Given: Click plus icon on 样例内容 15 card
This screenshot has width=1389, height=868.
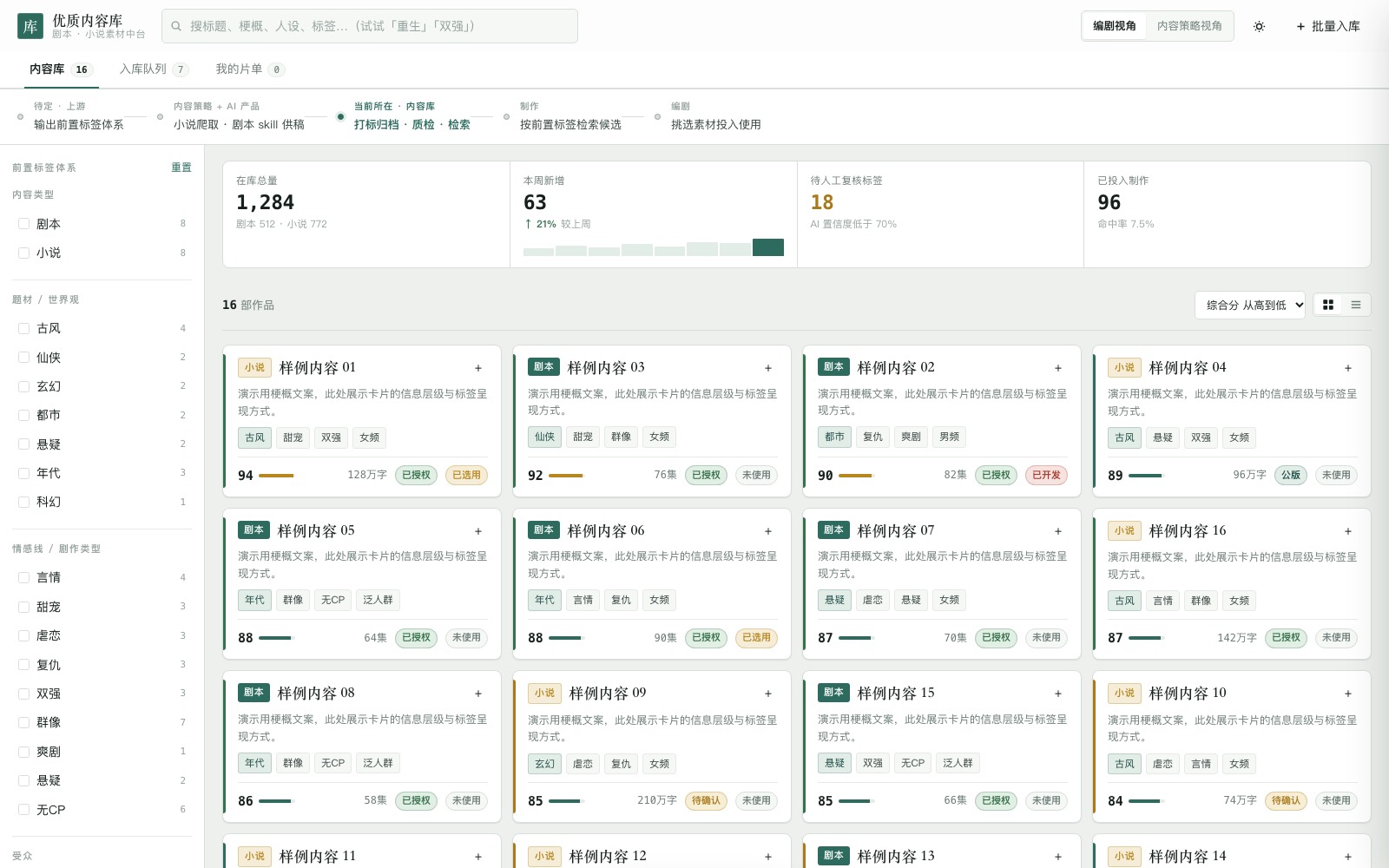Looking at the screenshot, I should click(1058, 694).
